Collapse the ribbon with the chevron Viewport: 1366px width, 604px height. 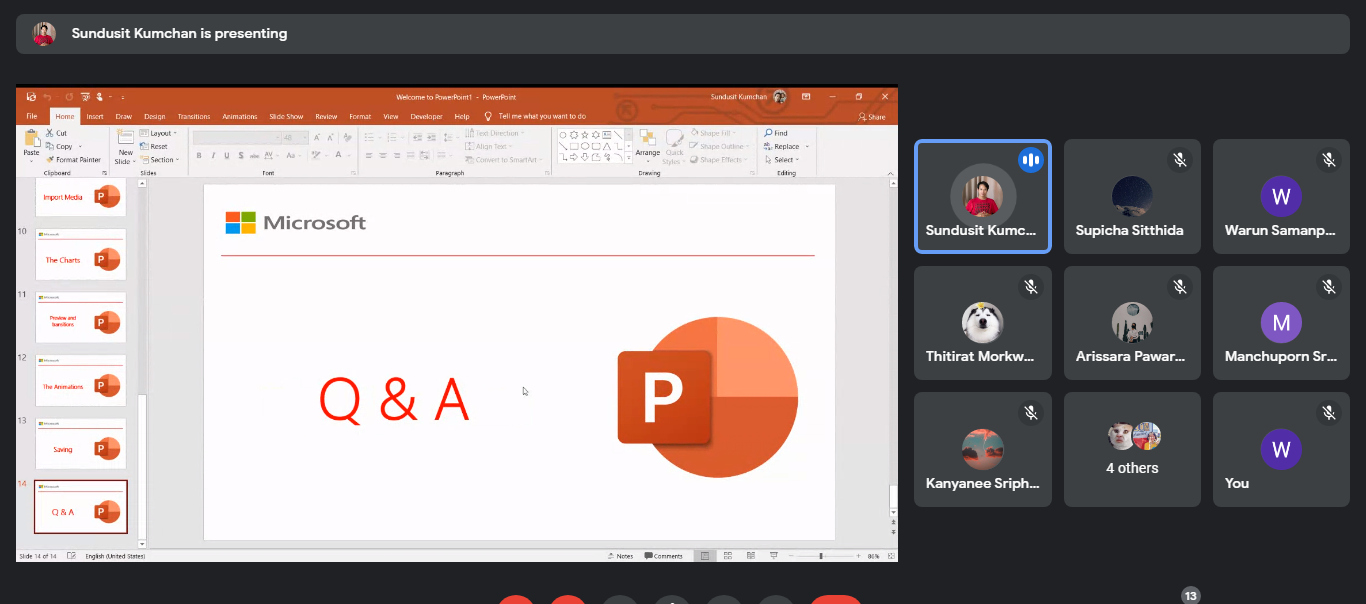[x=889, y=172]
